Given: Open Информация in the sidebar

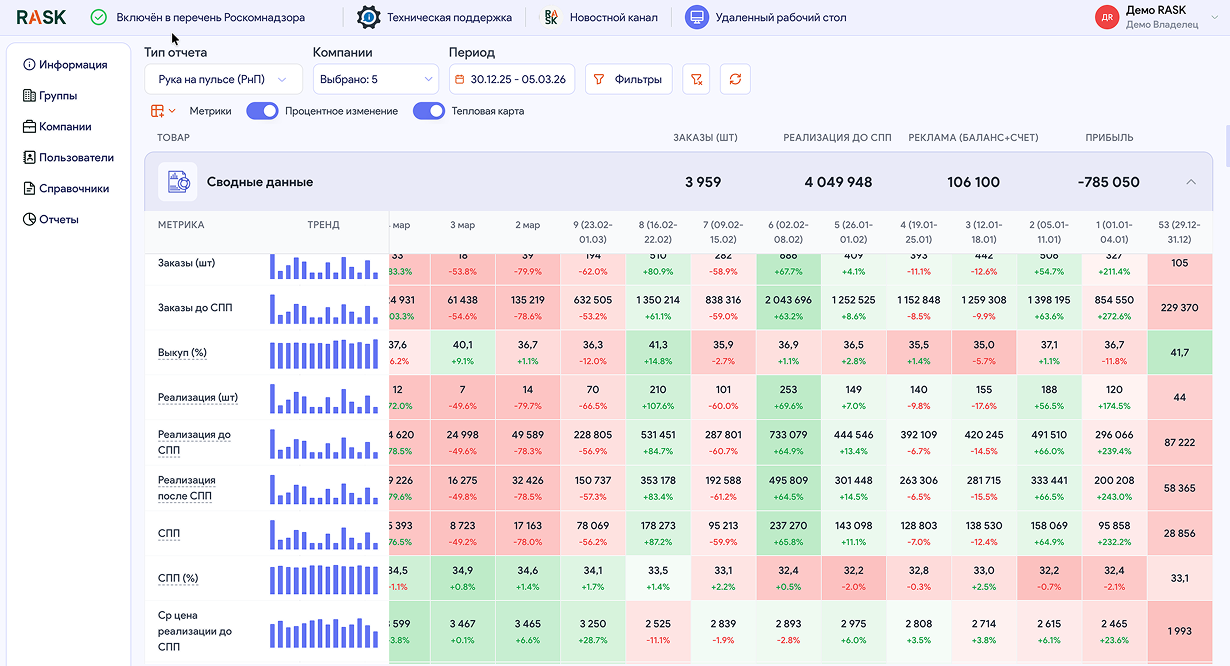Looking at the screenshot, I should pos(65,65).
